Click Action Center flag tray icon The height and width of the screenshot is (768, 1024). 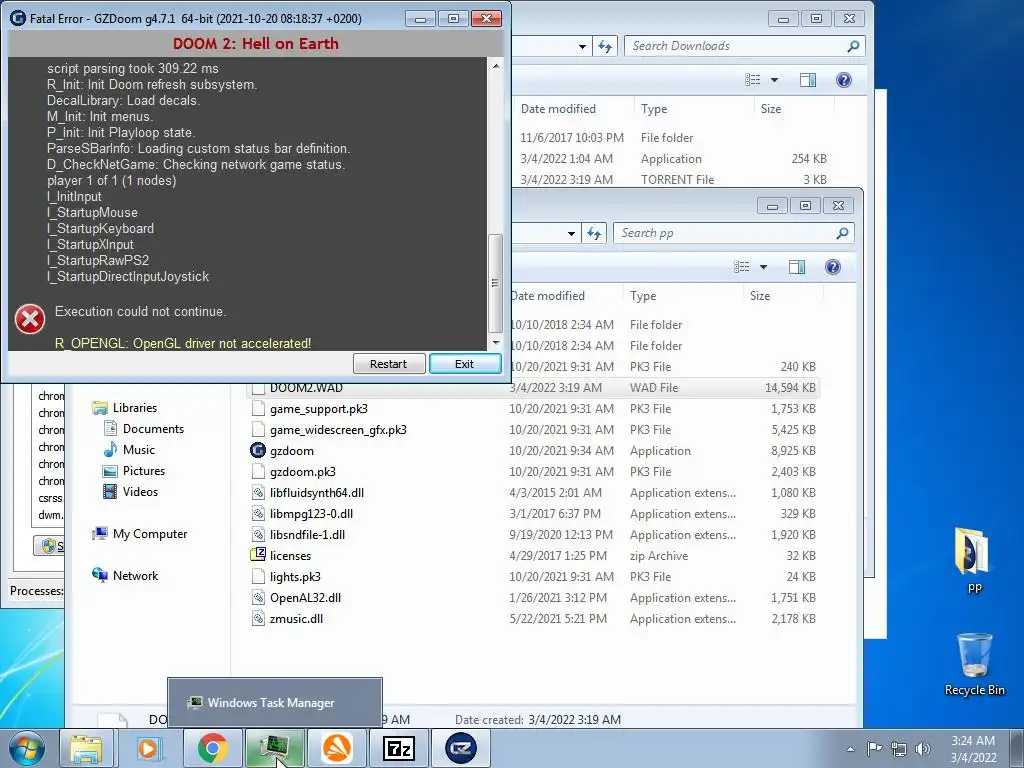(874, 749)
